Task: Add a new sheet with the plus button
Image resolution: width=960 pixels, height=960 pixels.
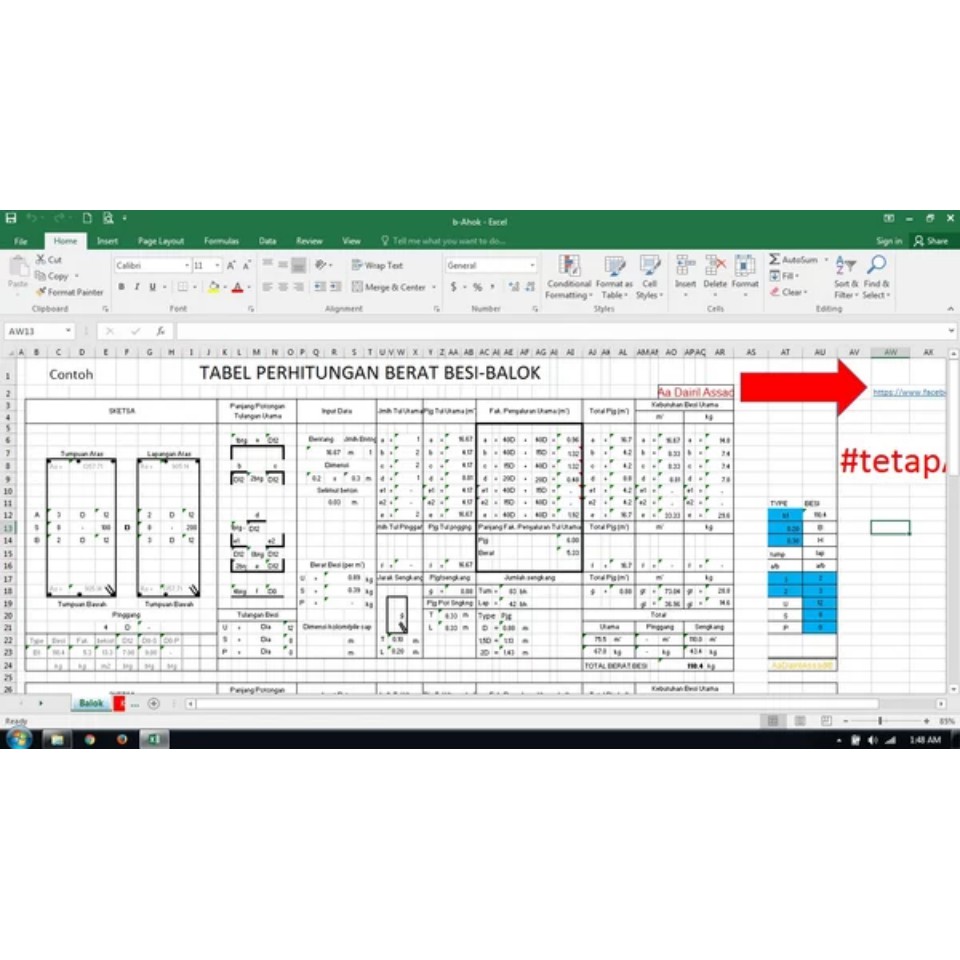Action: (154, 703)
